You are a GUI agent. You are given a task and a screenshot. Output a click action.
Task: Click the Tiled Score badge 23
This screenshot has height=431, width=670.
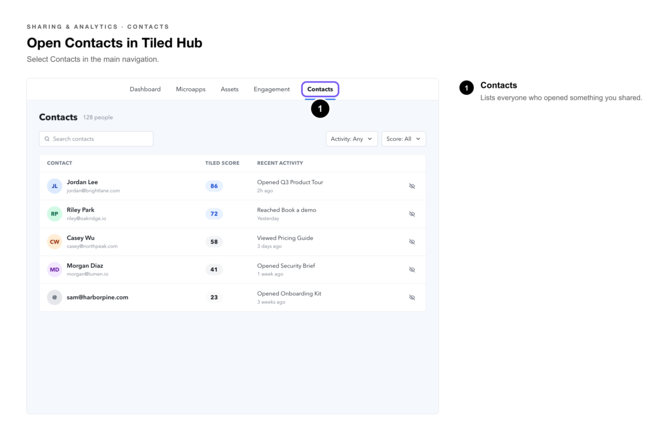(x=214, y=297)
